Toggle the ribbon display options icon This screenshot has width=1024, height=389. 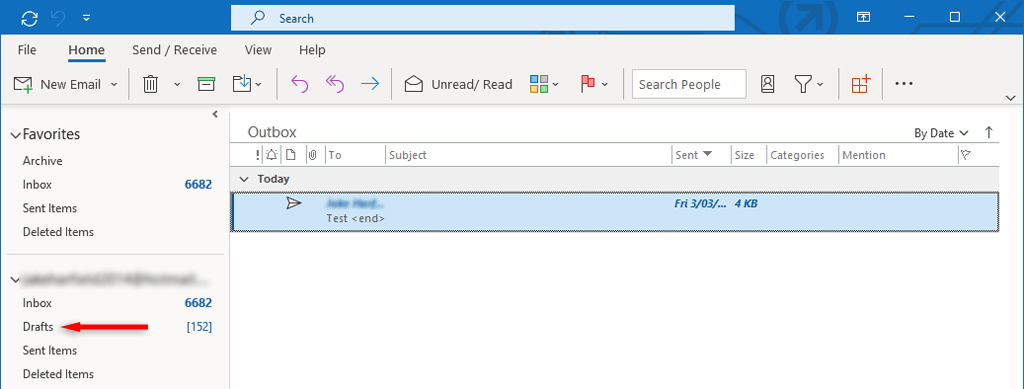(863, 18)
